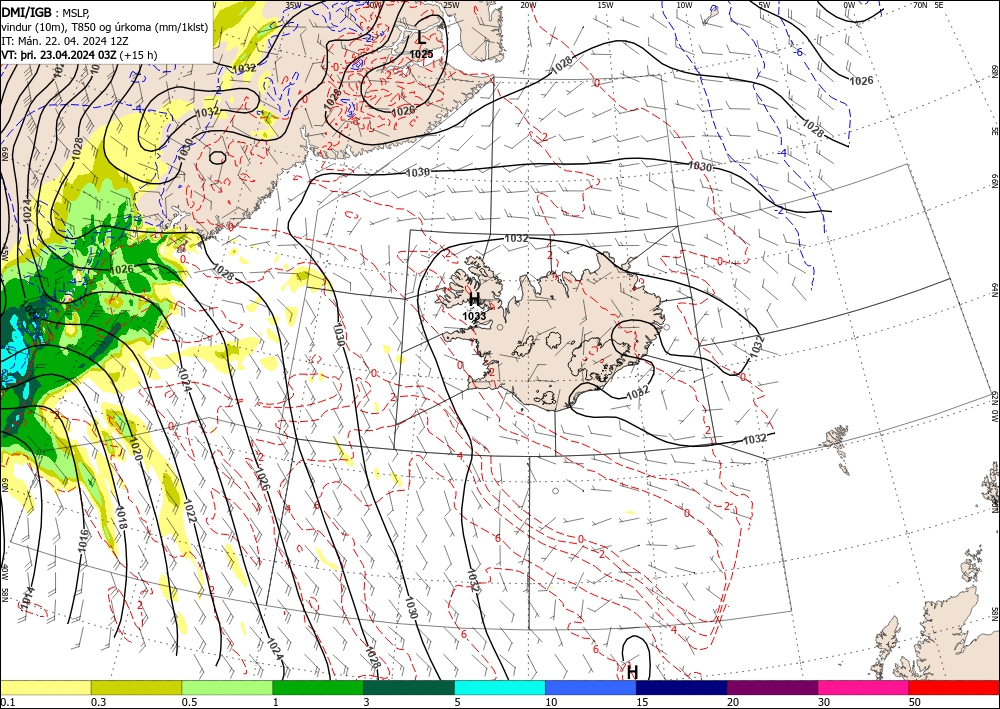Viewport: 1000px width, 709px height.
Task: Click the navy 15–20 mm legend swatch
Action: [x=682, y=687]
